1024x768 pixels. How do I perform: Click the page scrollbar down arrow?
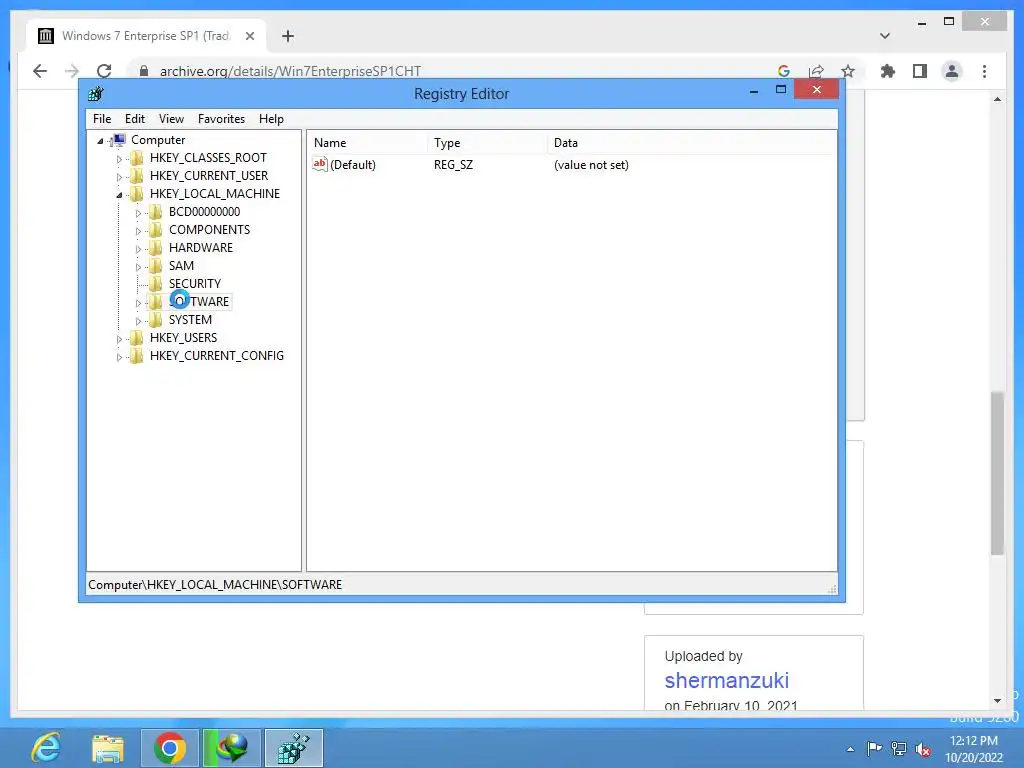coord(997,701)
